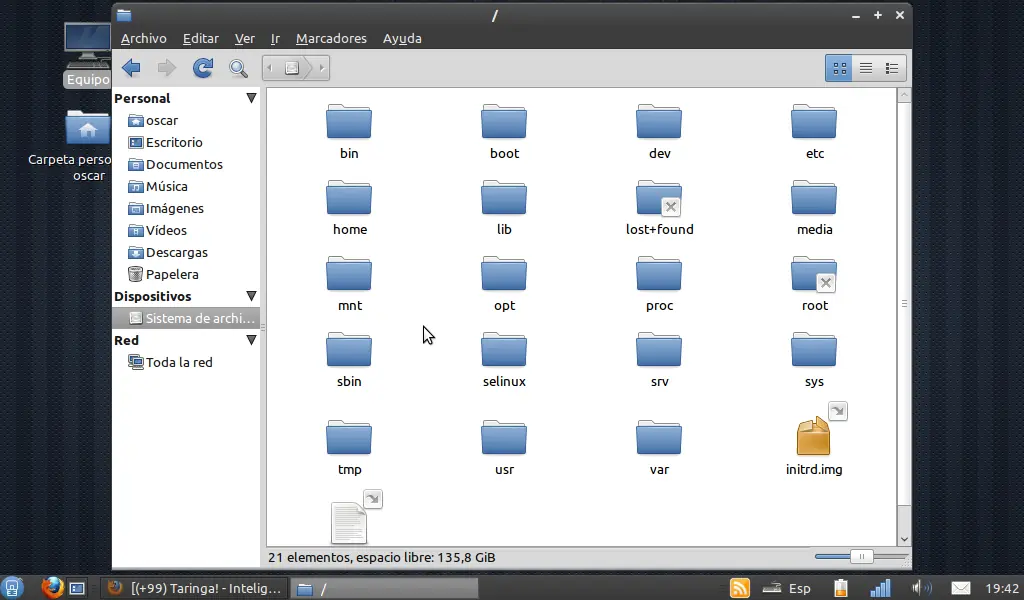Adjust the zoom slider in status bar
The image size is (1024, 600).
coord(861,556)
